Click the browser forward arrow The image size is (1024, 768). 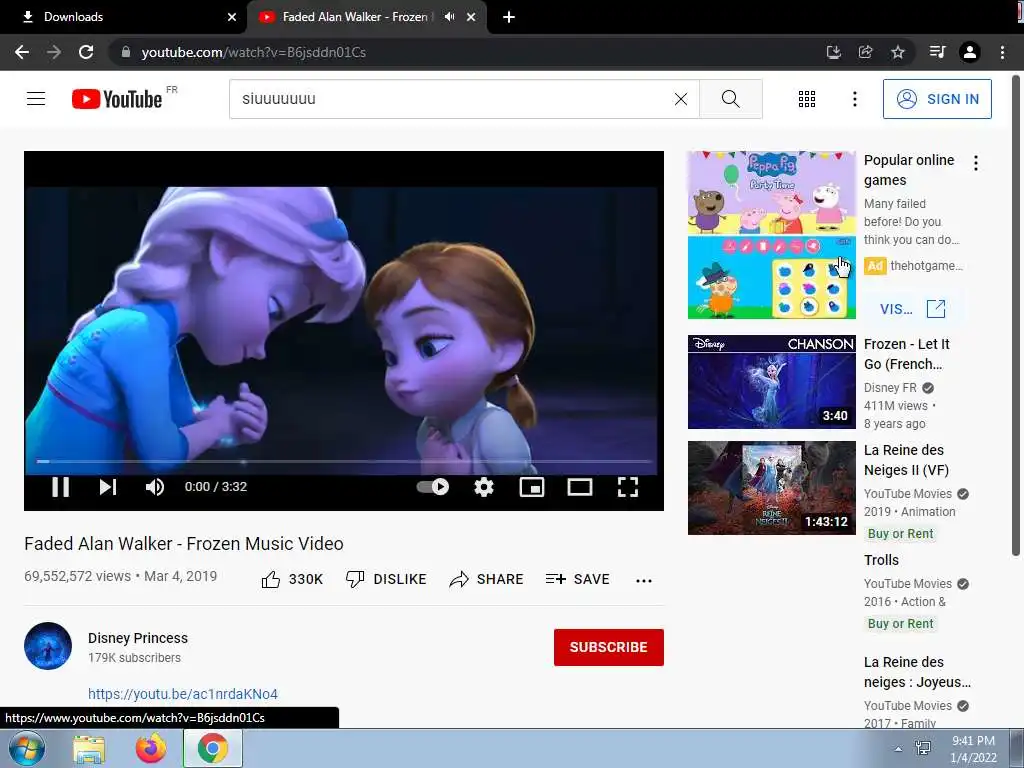[x=54, y=52]
